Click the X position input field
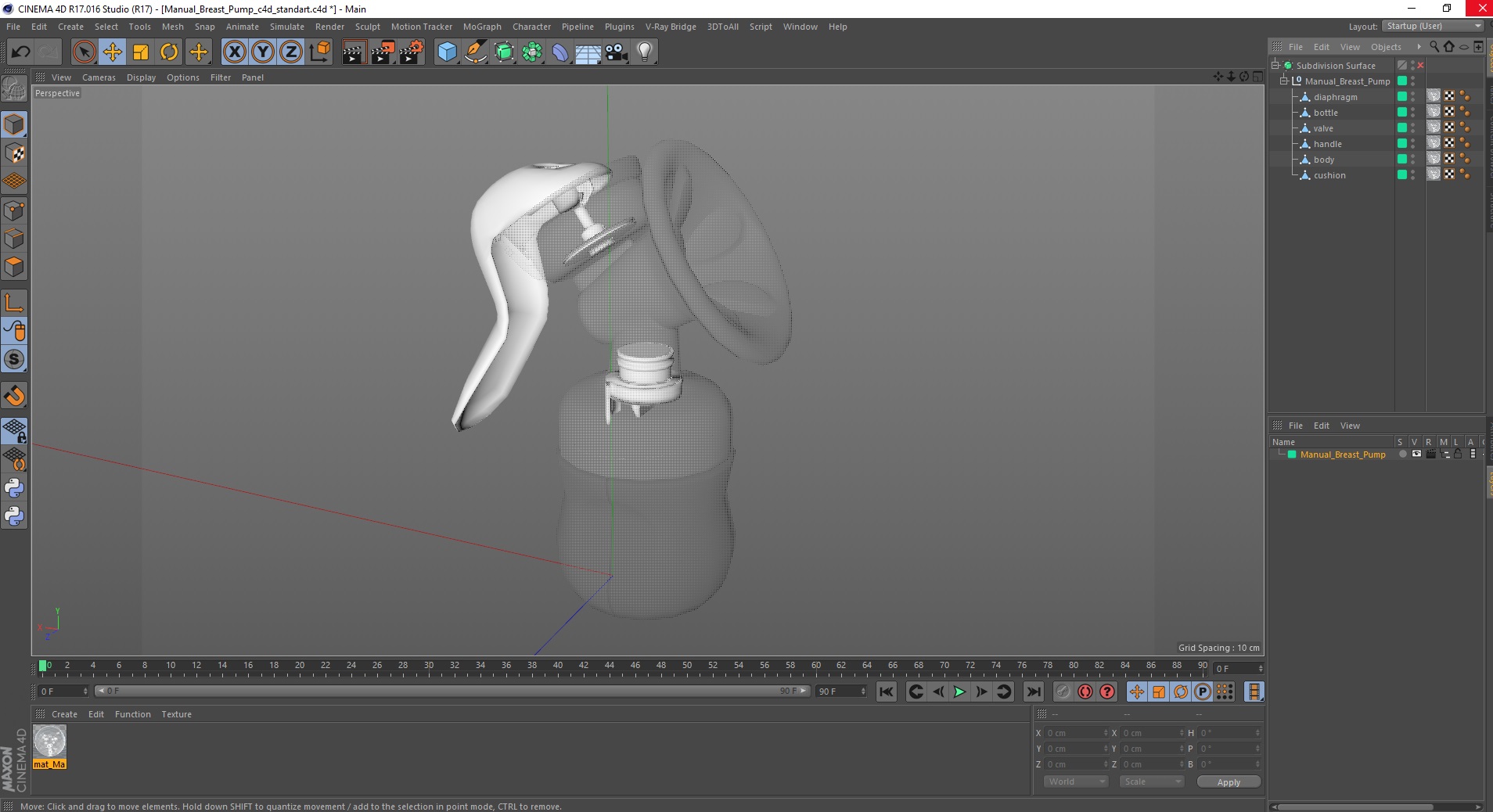 [1076, 733]
